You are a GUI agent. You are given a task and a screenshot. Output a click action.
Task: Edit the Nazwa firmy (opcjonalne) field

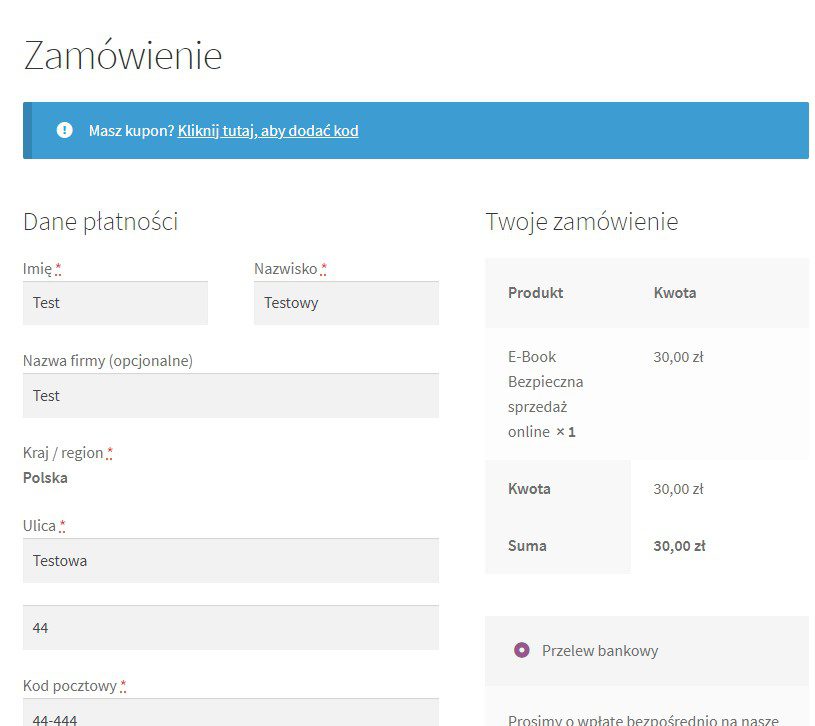230,396
